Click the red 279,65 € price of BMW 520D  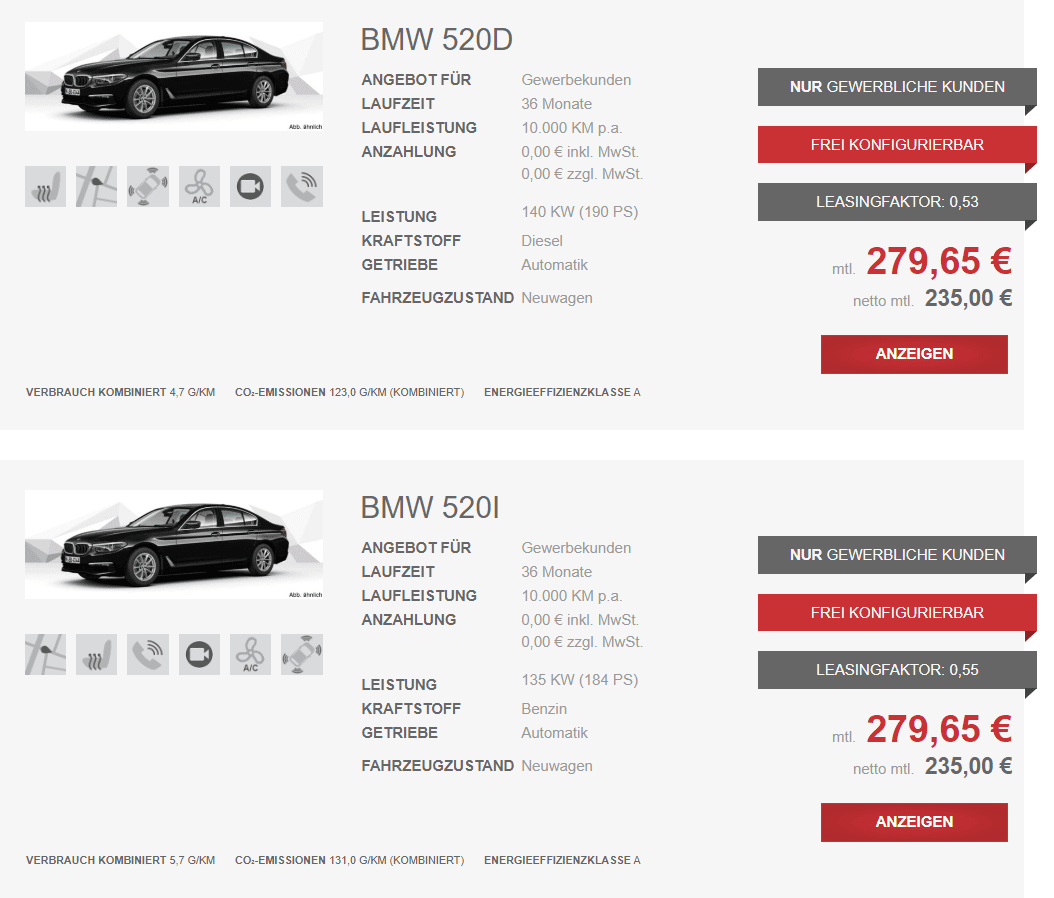939,261
